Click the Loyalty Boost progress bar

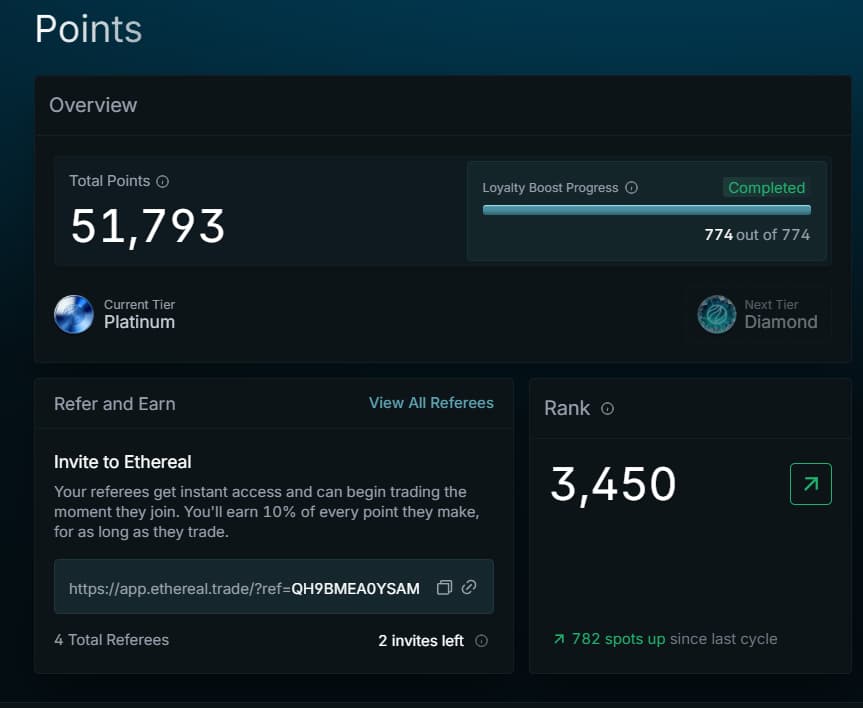[x=646, y=210]
